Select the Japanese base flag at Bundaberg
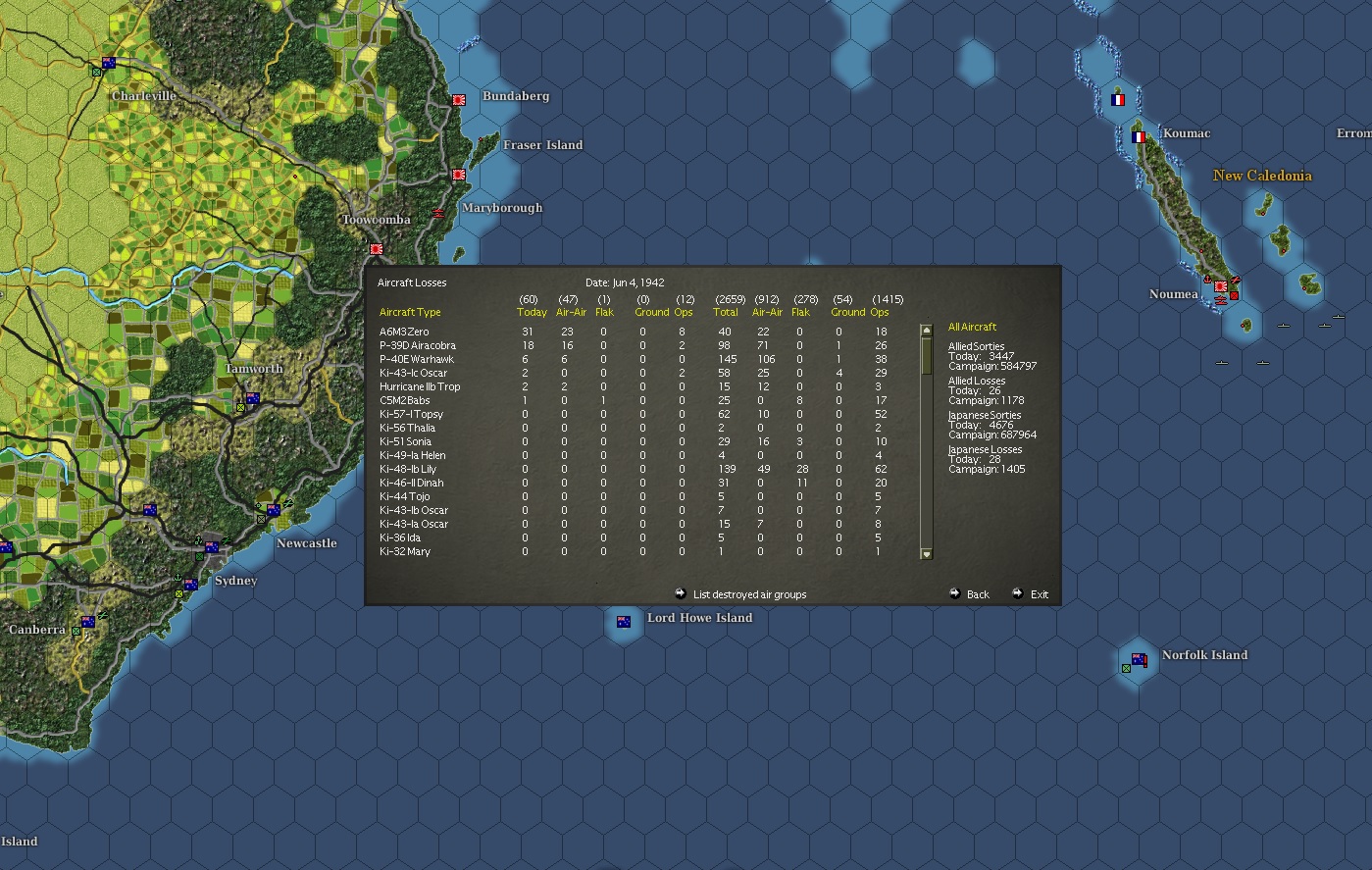 pos(459,100)
